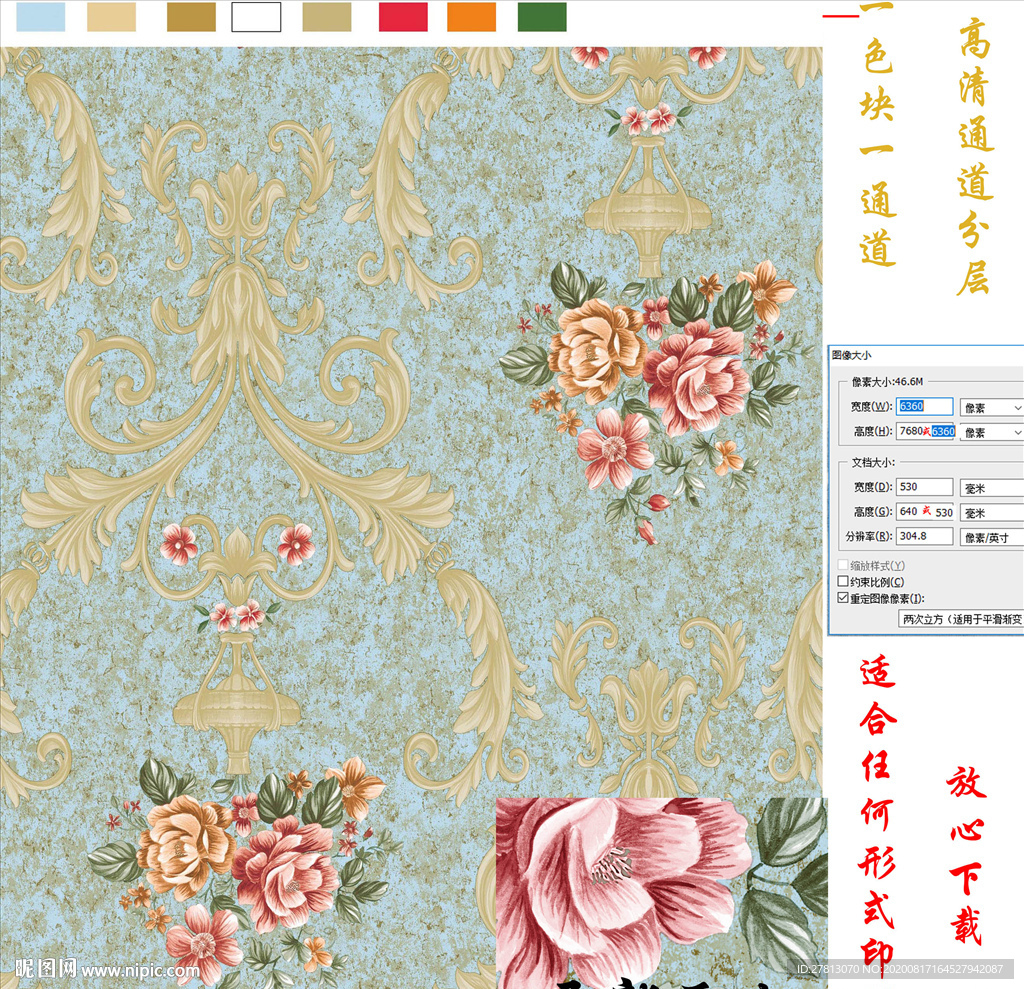Click the 文档大小 group label

pyautogui.click(x=872, y=462)
